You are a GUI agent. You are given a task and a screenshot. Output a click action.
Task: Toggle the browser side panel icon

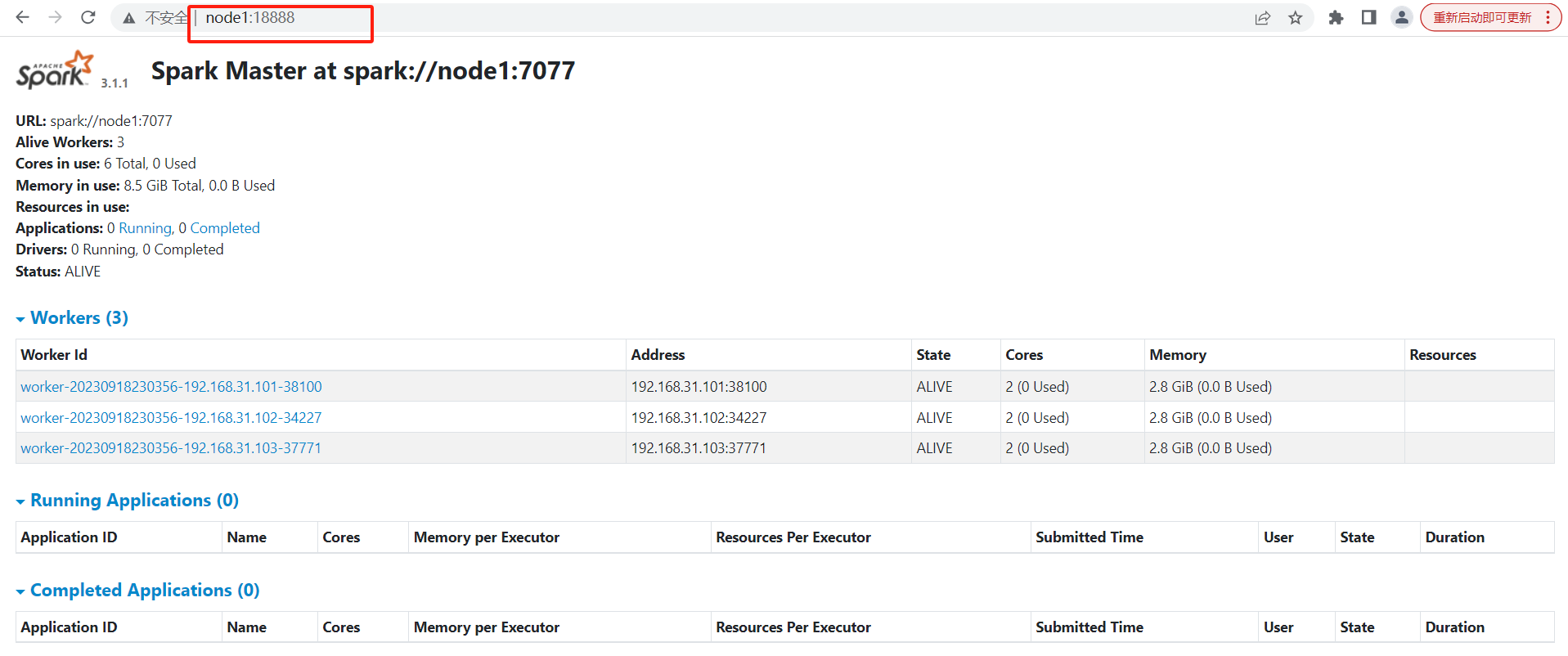1368,18
